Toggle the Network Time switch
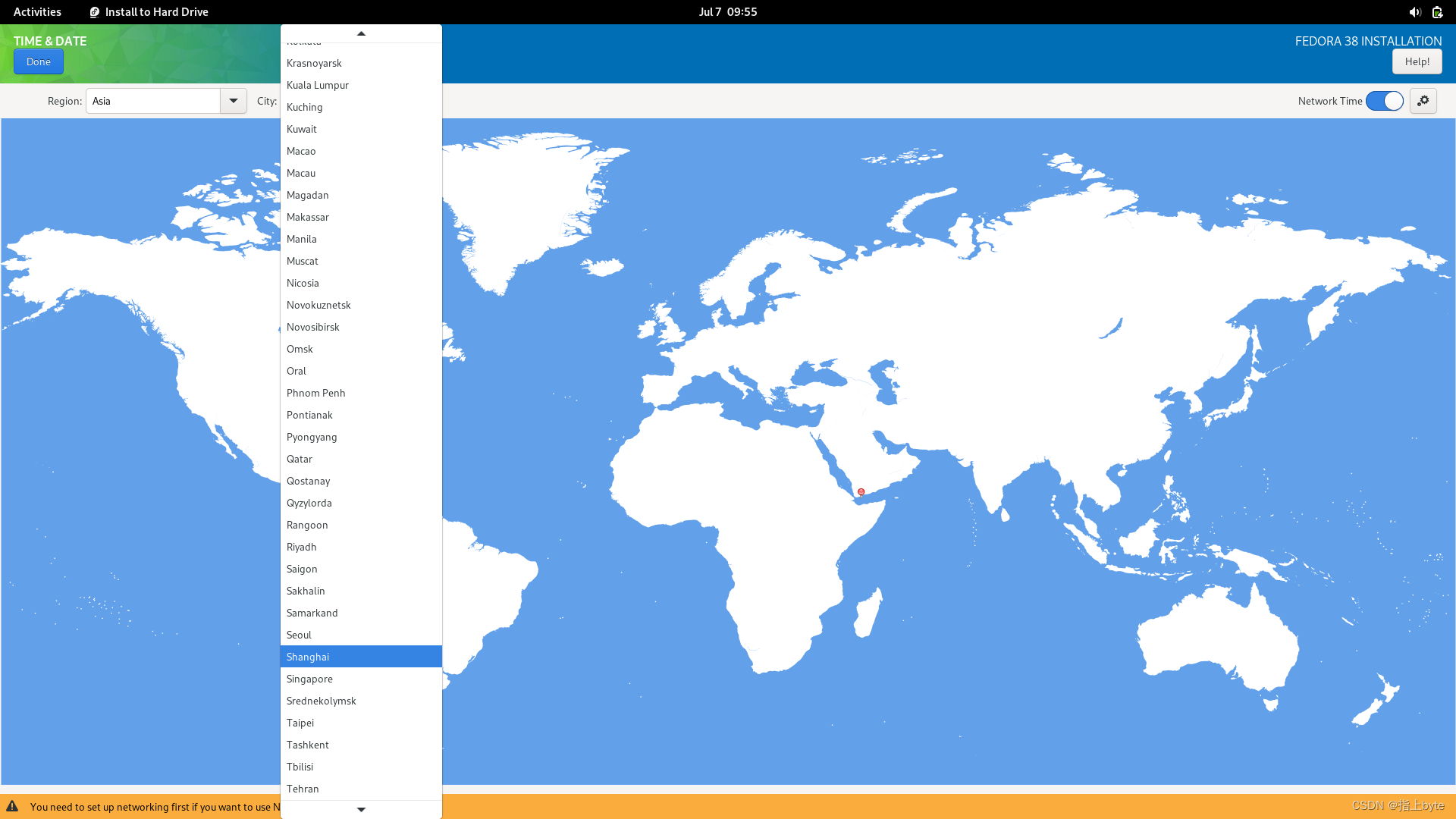This screenshot has width=1456, height=819. click(x=1384, y=101)
